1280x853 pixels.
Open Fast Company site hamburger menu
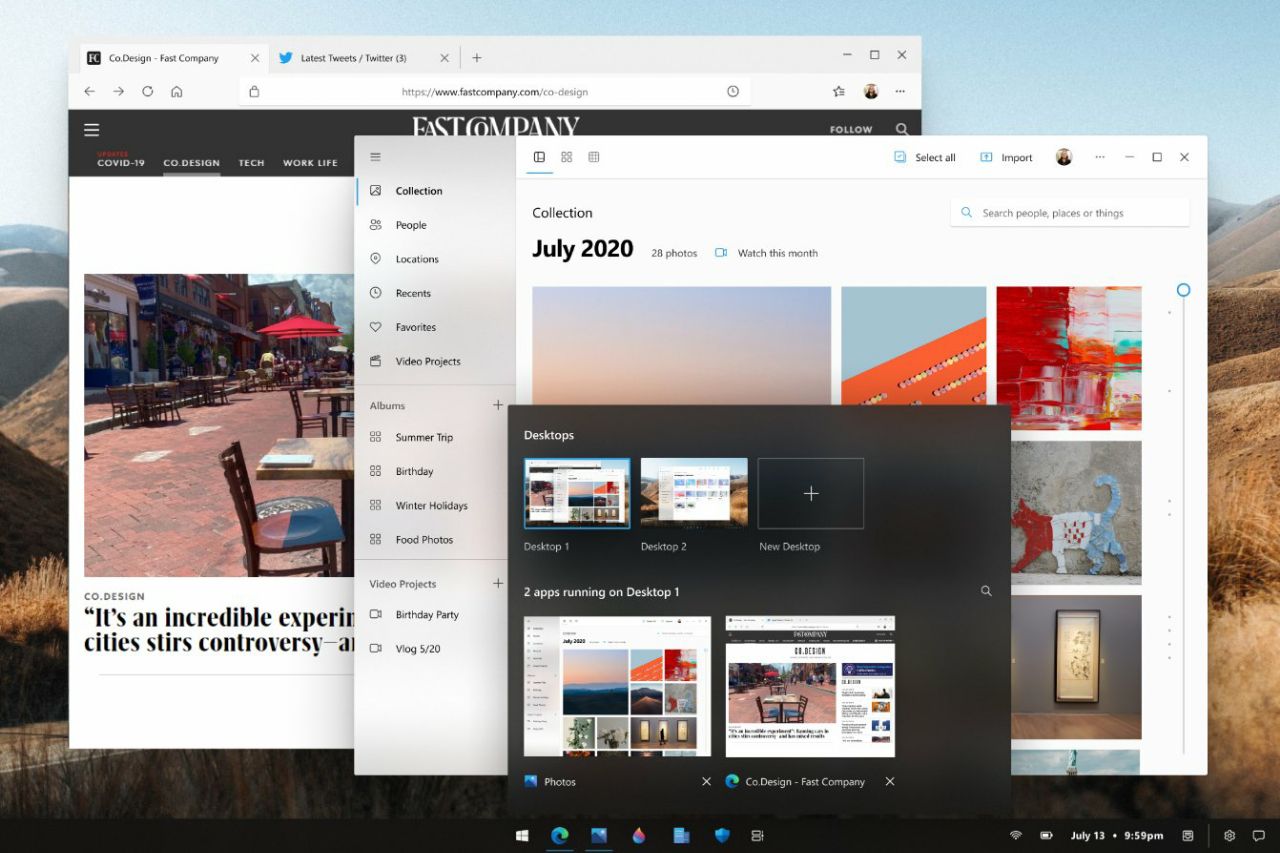tap(92, 130)
